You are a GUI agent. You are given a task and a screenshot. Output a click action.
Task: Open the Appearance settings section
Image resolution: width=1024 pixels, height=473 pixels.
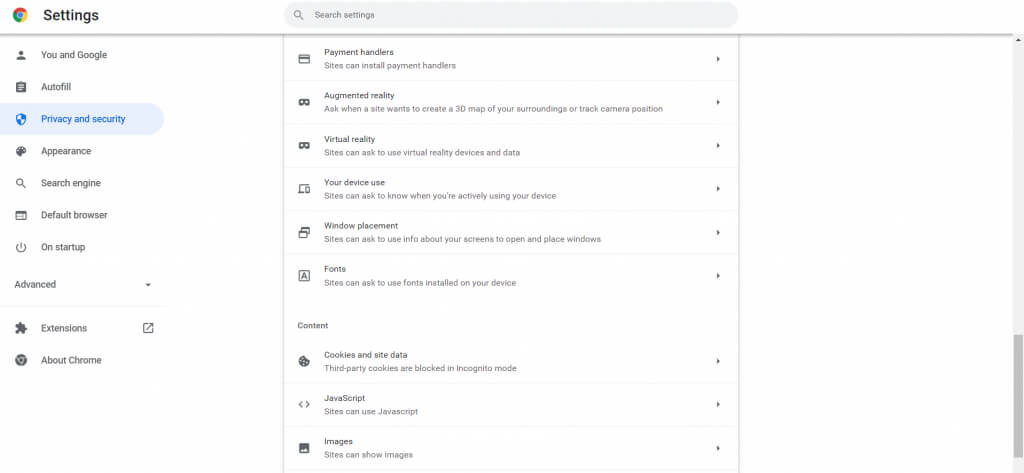pos(66,151)
